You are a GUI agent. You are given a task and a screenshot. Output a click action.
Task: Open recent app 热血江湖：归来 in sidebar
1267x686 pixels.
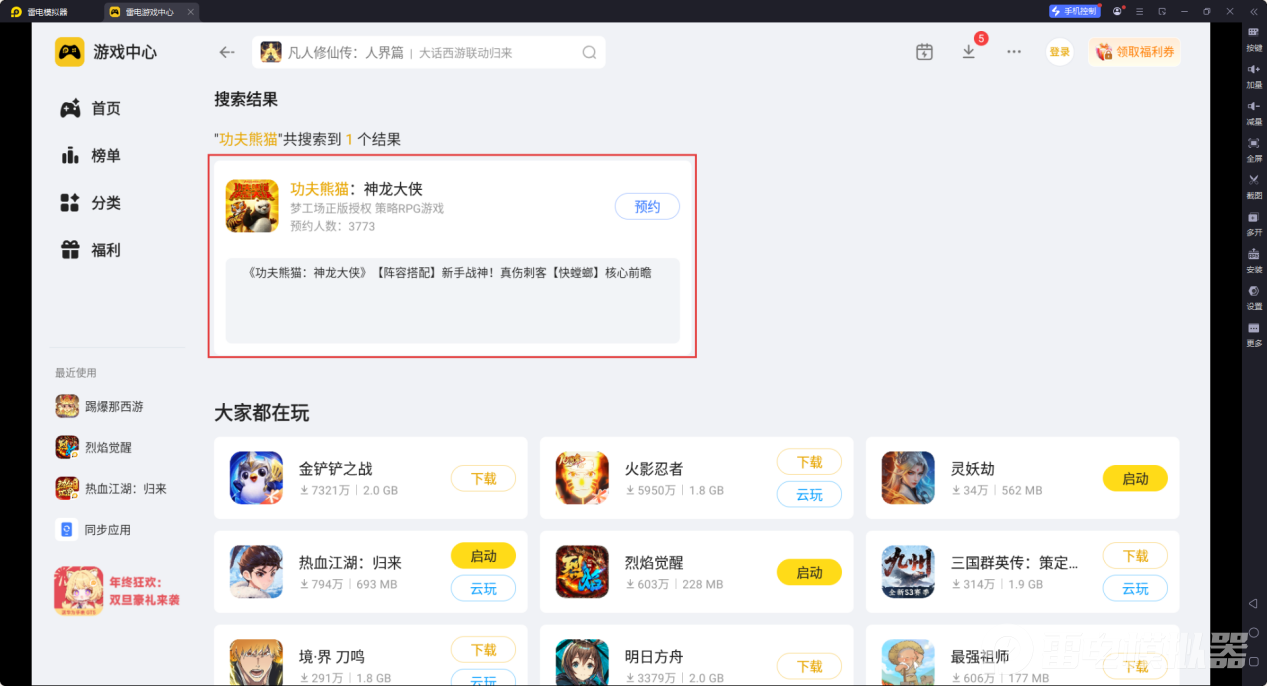[111, 488]
